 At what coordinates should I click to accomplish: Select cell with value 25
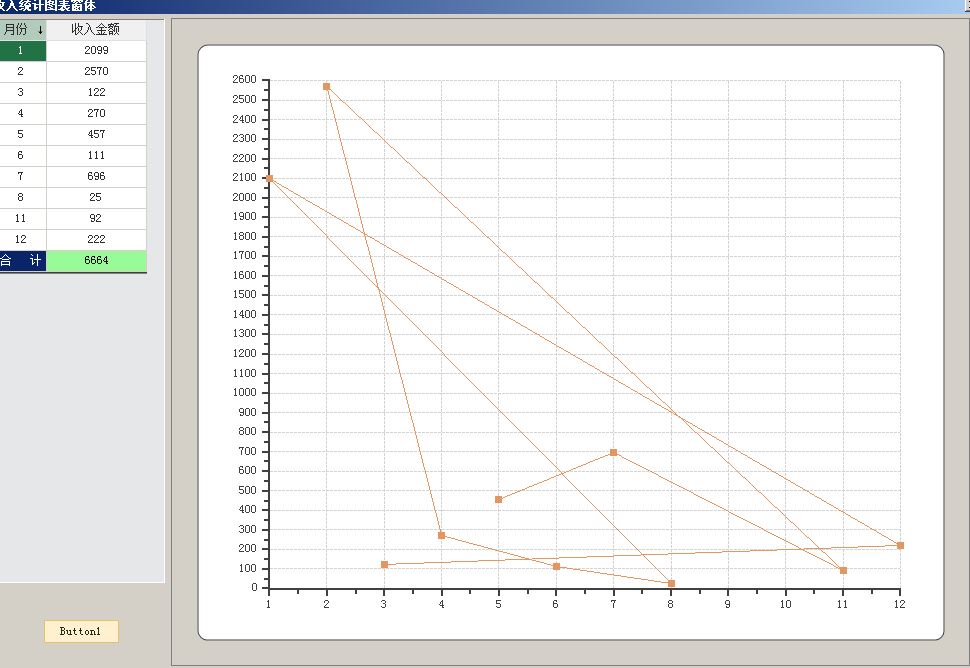[x=97, y=198]
